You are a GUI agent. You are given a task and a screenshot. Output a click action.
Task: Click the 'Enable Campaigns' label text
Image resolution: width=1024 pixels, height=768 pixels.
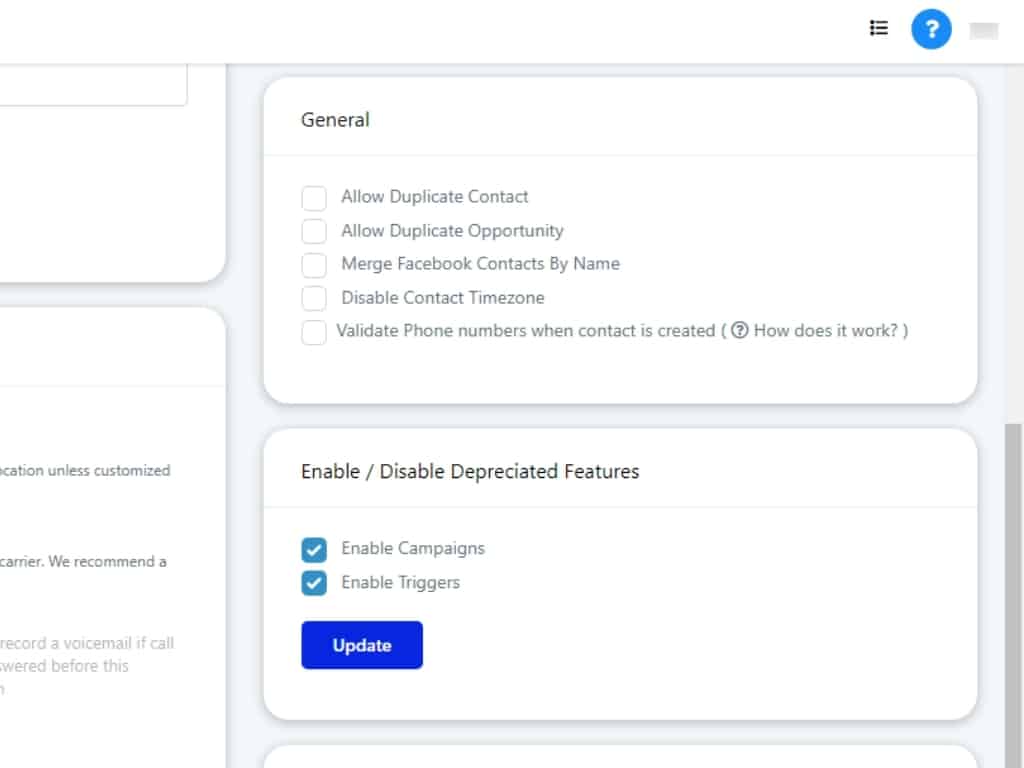pos(412,549)
